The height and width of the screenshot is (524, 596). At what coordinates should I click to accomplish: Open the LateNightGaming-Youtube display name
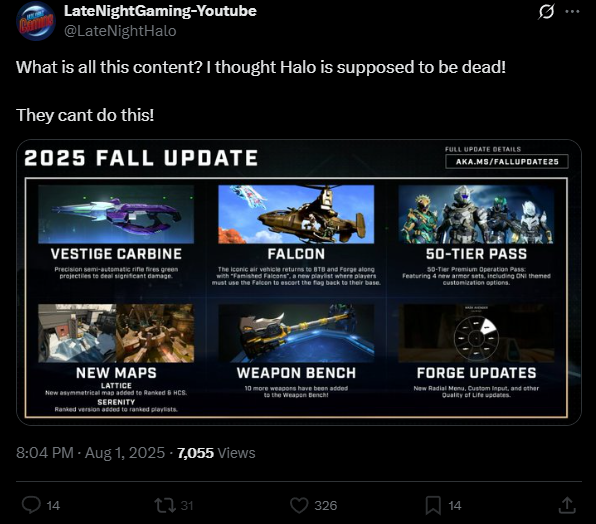160,11
